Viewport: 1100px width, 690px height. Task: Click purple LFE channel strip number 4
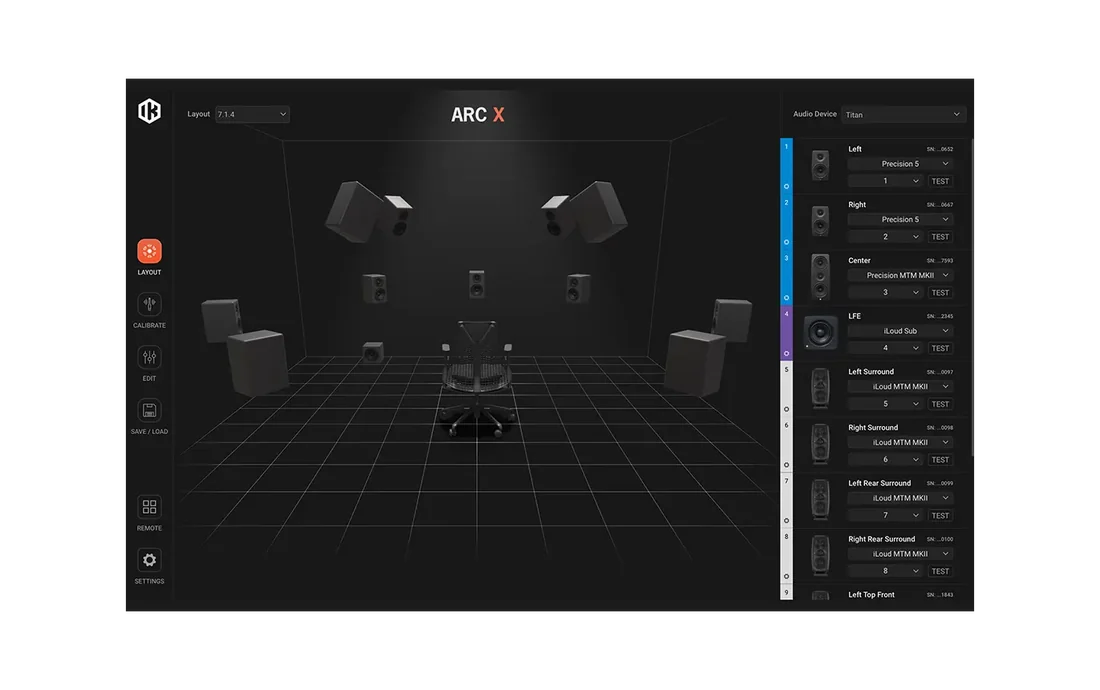pyautogui.click(x=786, y=333)
